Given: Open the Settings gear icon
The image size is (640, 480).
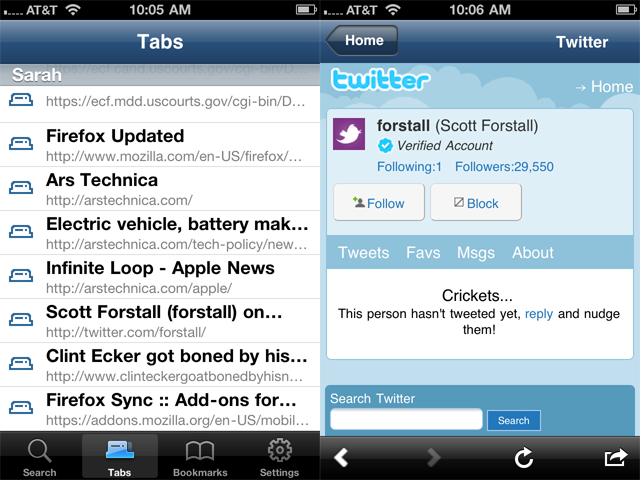Looking at the screenshot, I should click(x=280, y=451).
